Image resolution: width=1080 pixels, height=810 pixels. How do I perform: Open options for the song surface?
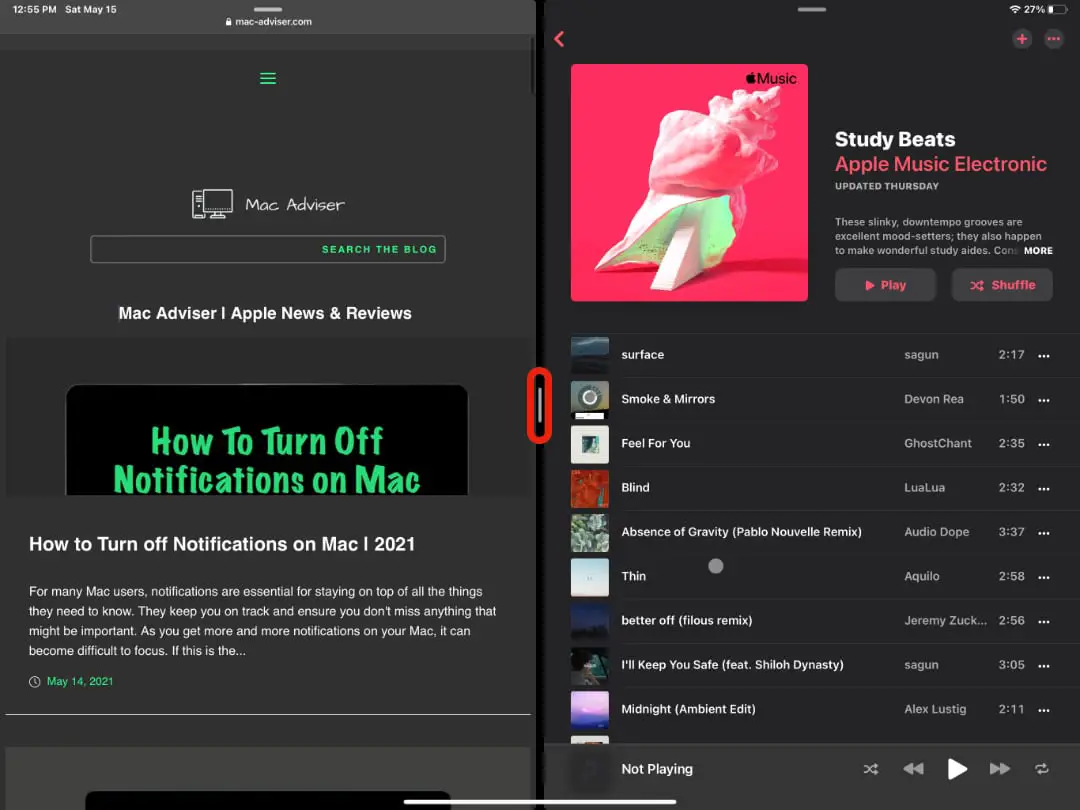click(x=1044, y=356)
